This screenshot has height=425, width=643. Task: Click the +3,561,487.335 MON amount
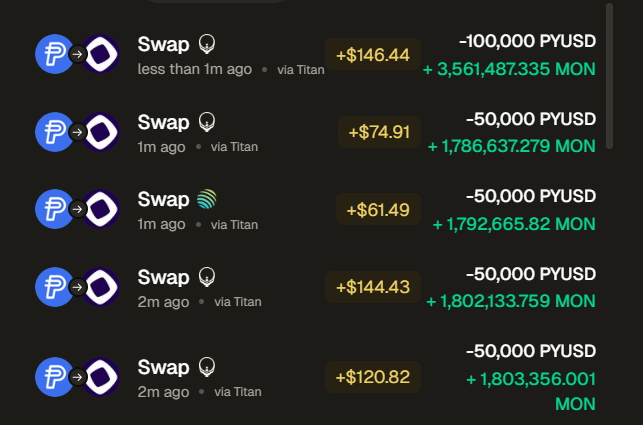509,68
